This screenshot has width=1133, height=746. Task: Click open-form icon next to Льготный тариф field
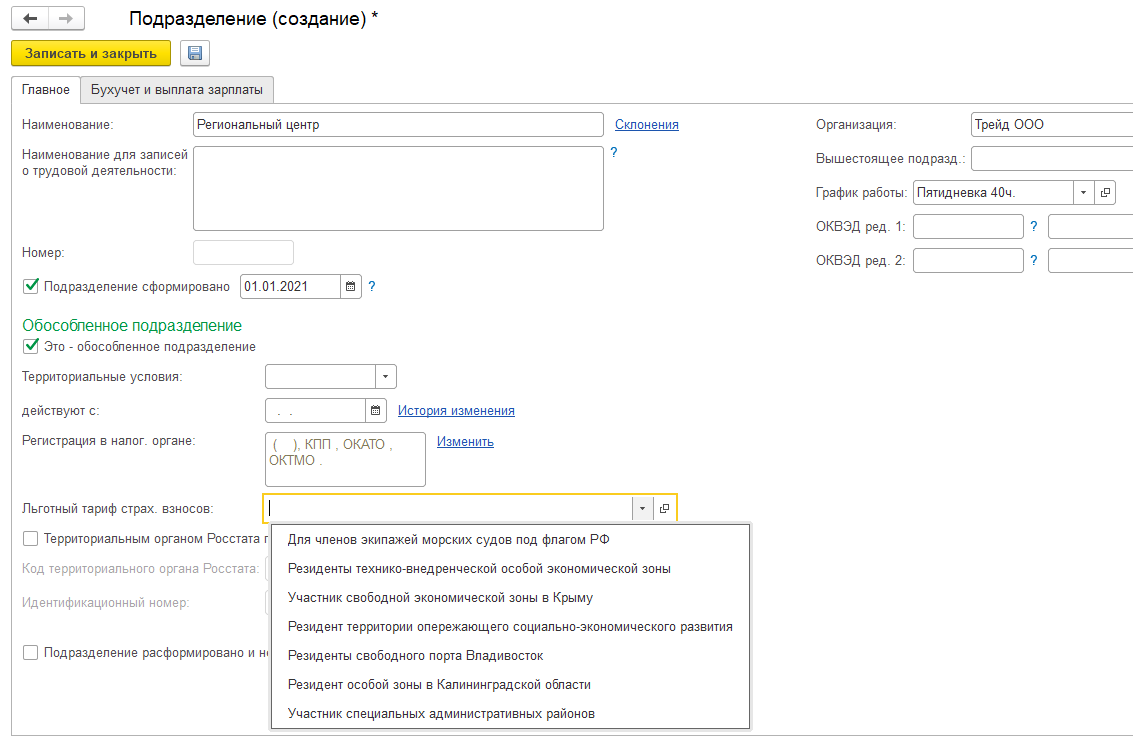click(x=665, y=508)
